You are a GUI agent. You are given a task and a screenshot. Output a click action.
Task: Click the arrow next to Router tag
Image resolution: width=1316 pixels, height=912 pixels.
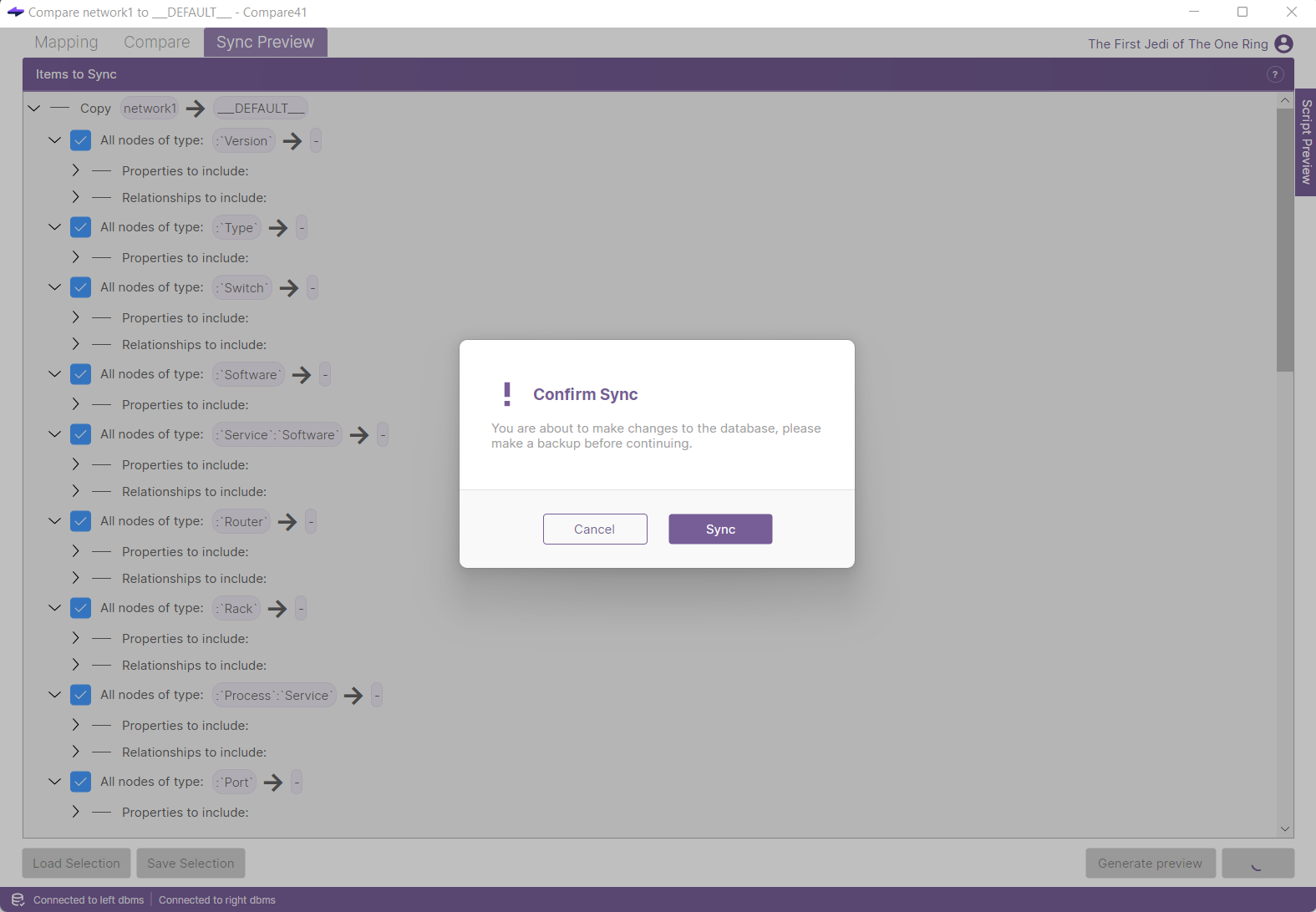(x=287, y=521)
